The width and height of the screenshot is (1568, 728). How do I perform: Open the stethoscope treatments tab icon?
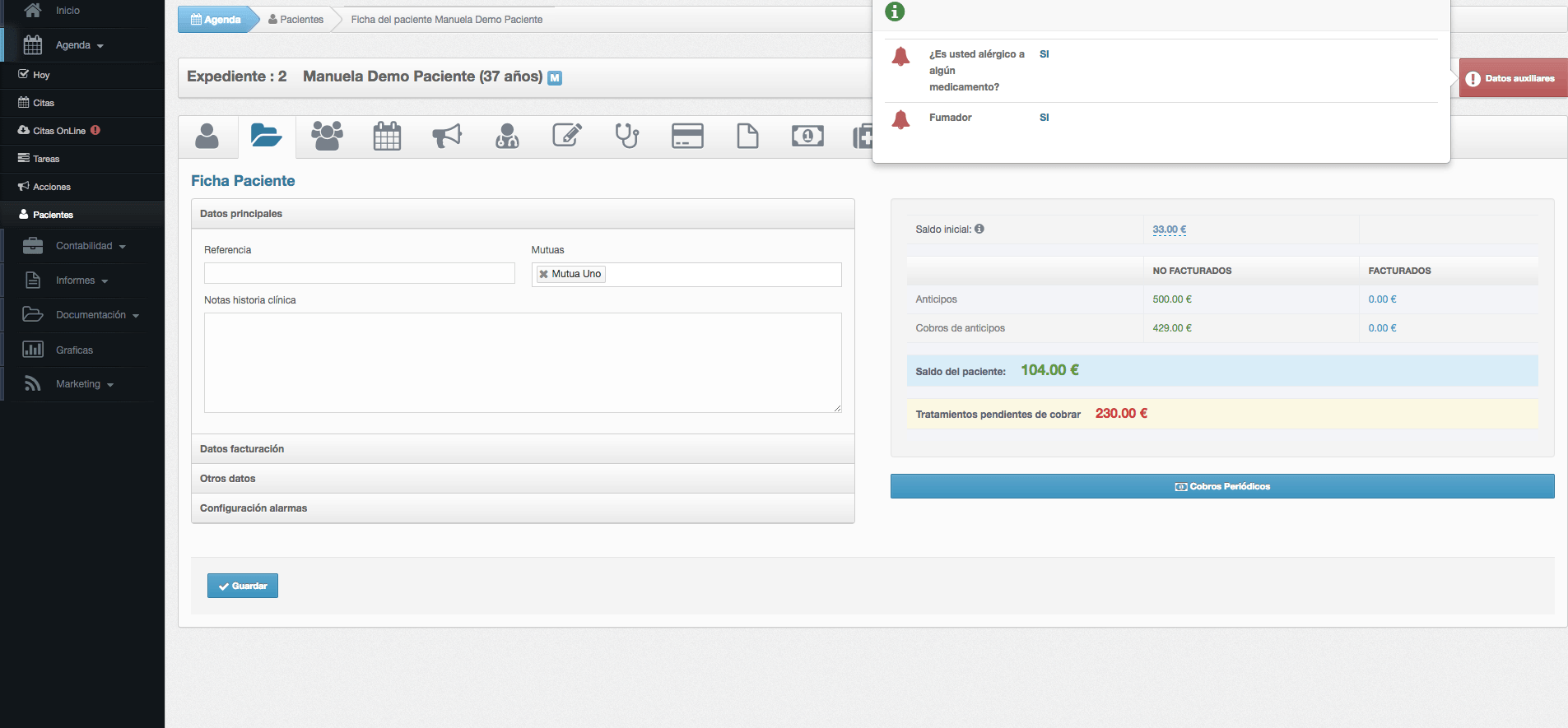[x=627, y=136]
